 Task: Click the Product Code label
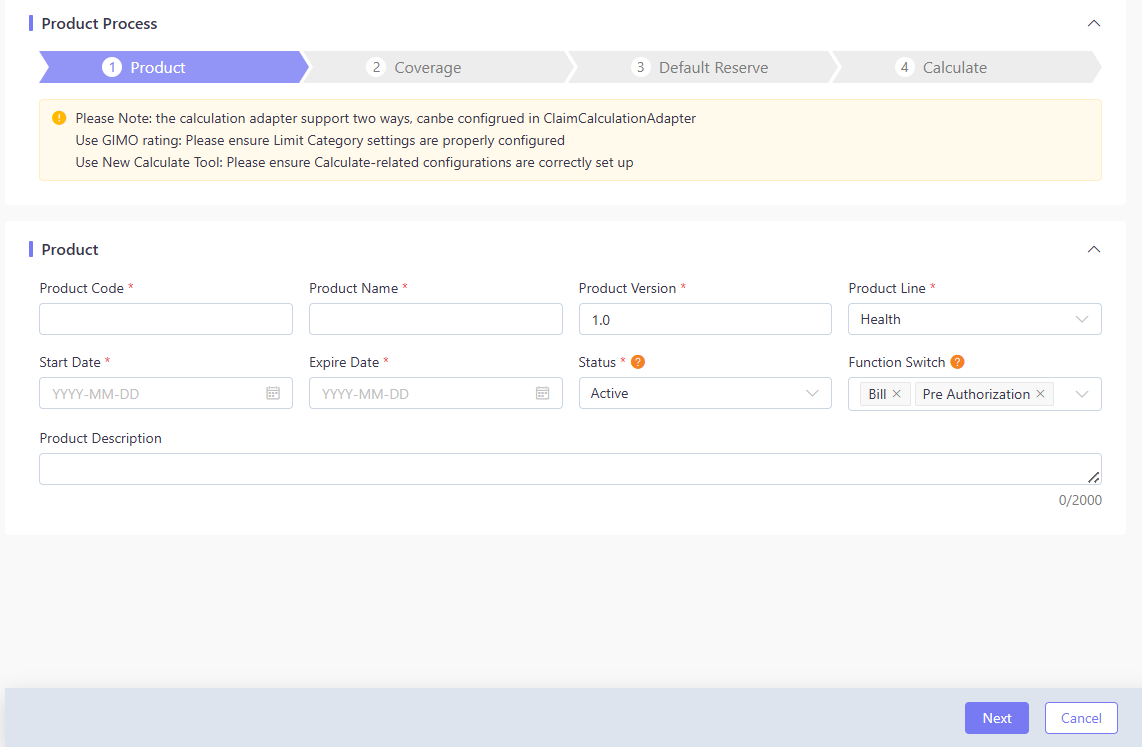click(82, 288)
